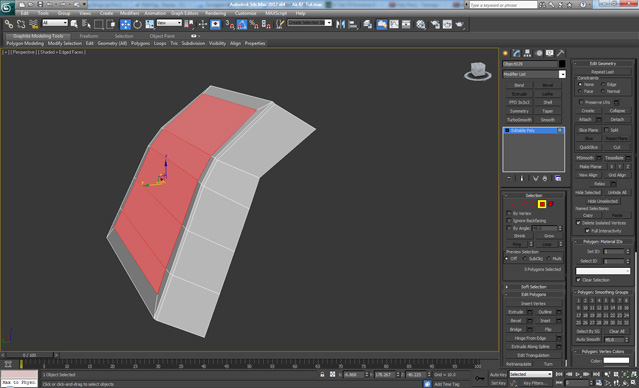
Task: Open the Material Editor icon
Action: [x=421, y=24]
